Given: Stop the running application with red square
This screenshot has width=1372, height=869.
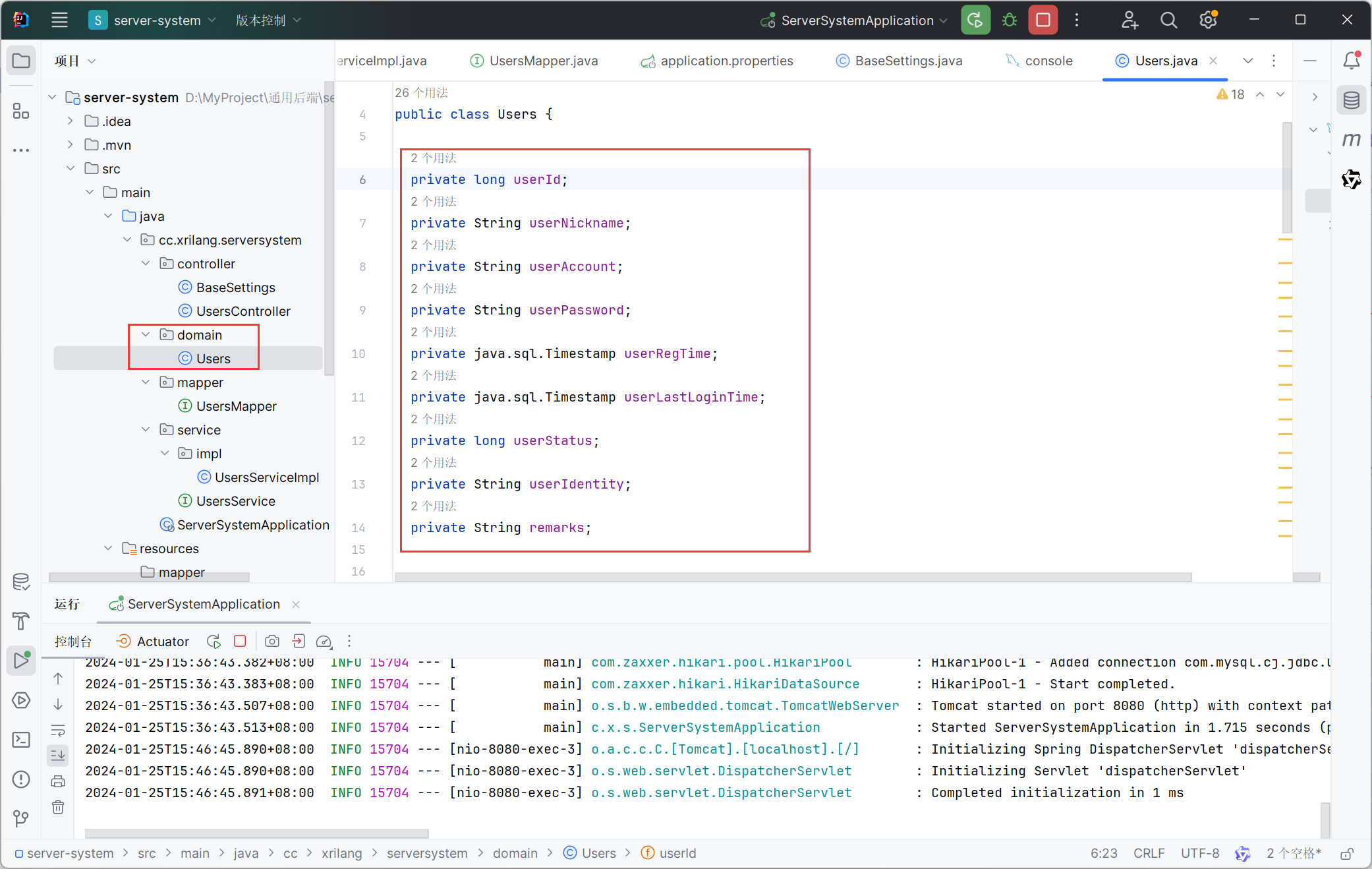Looking at the screenshot, I should coord(1043,20).
